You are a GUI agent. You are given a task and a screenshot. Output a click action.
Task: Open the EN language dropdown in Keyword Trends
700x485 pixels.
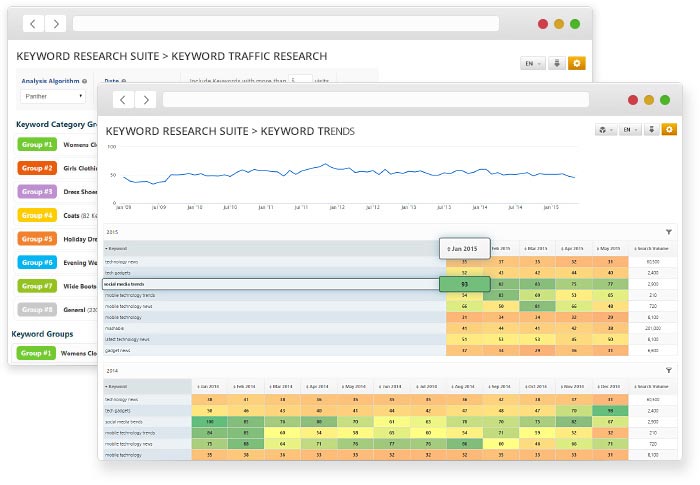(630, 130)
